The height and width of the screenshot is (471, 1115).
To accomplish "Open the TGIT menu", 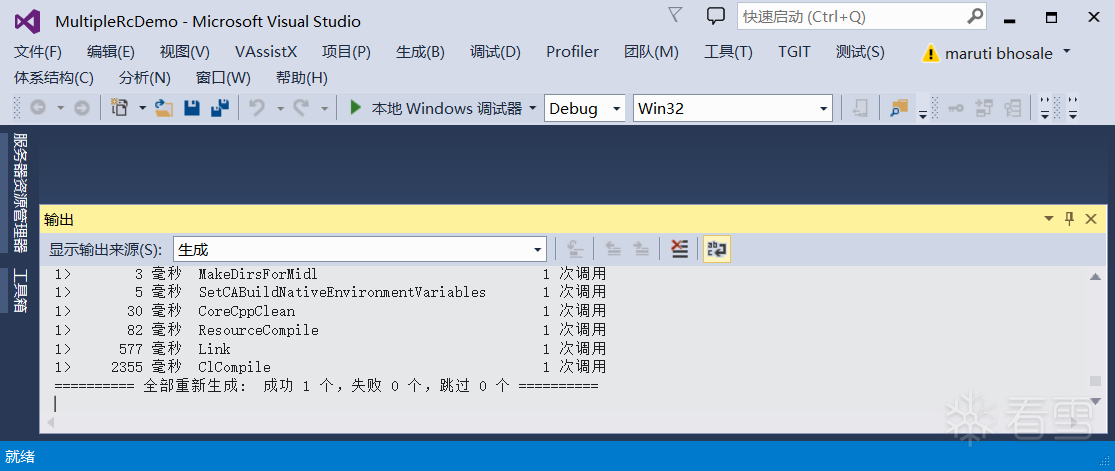I will (794, 52).
